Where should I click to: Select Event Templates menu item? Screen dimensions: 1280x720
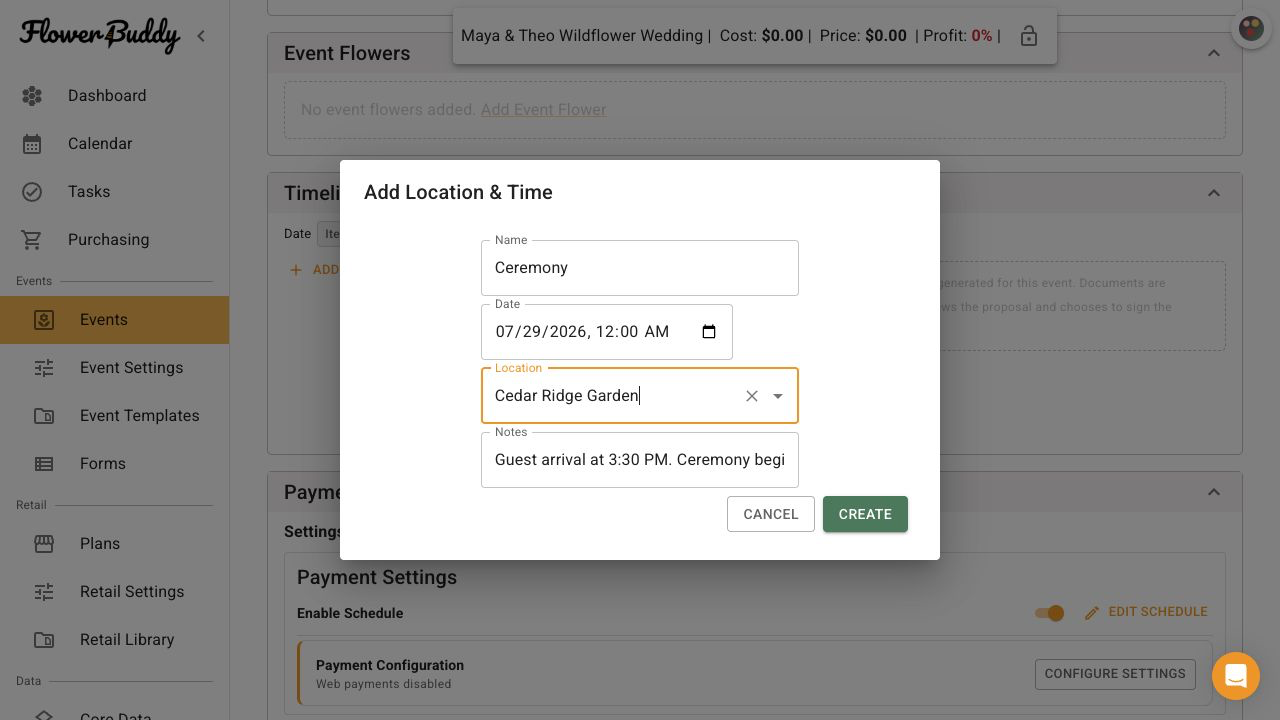[x=114, y=416]
